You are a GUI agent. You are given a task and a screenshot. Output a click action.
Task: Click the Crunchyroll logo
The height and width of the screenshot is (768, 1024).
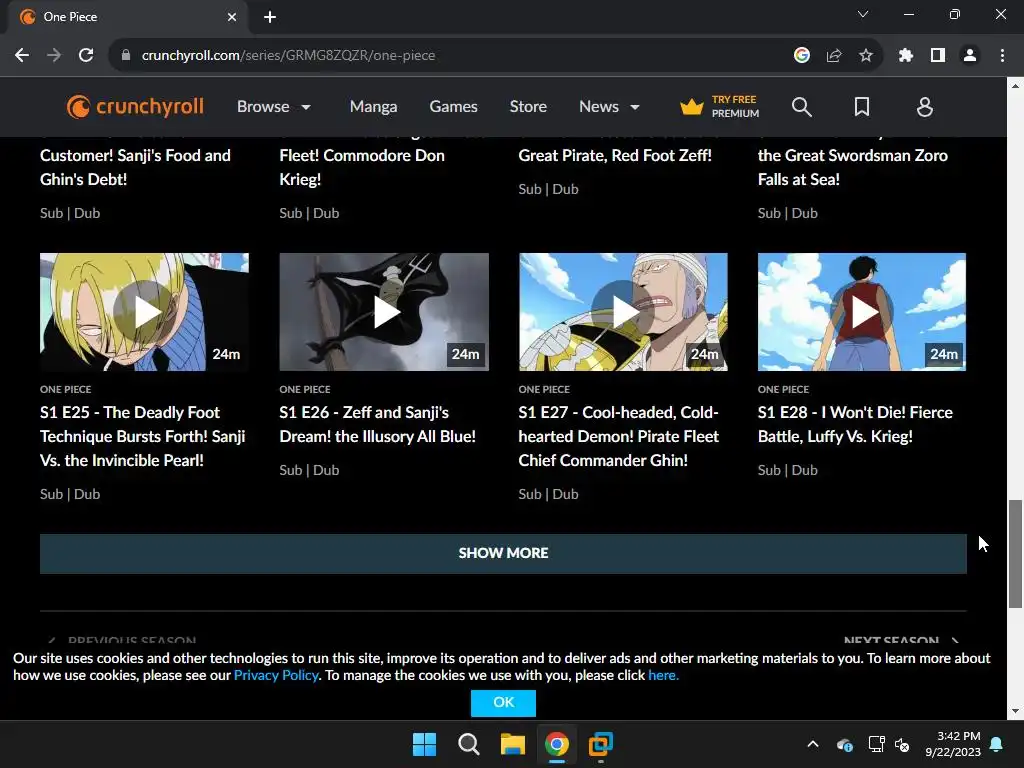coord(135,106)
